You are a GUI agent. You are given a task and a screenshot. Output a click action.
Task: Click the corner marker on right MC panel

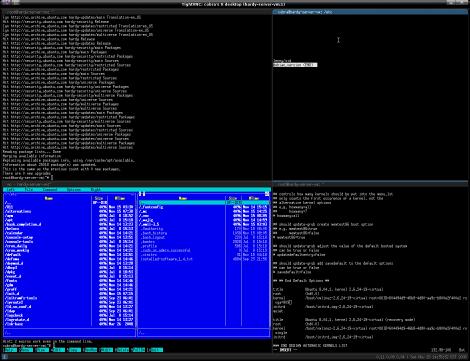point(267,194)
